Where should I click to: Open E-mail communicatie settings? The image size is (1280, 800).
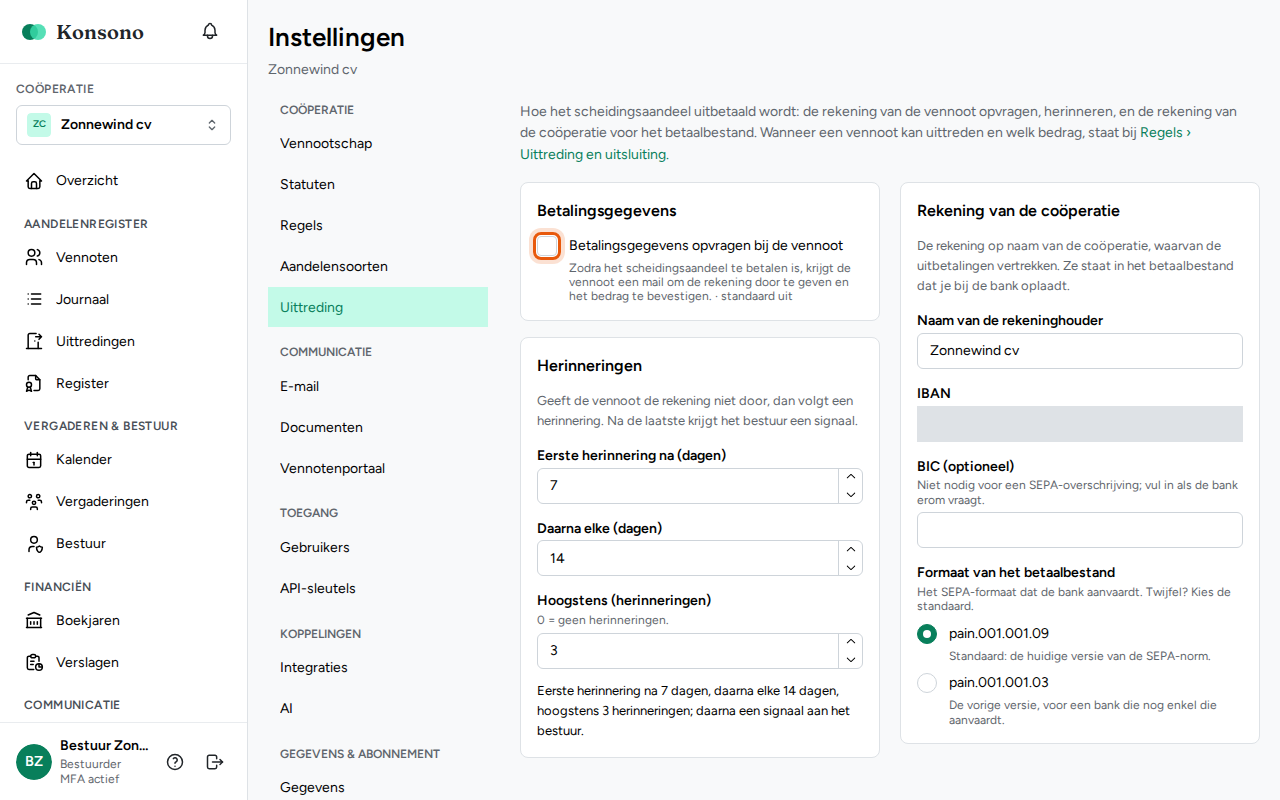(x=378, y=387)
